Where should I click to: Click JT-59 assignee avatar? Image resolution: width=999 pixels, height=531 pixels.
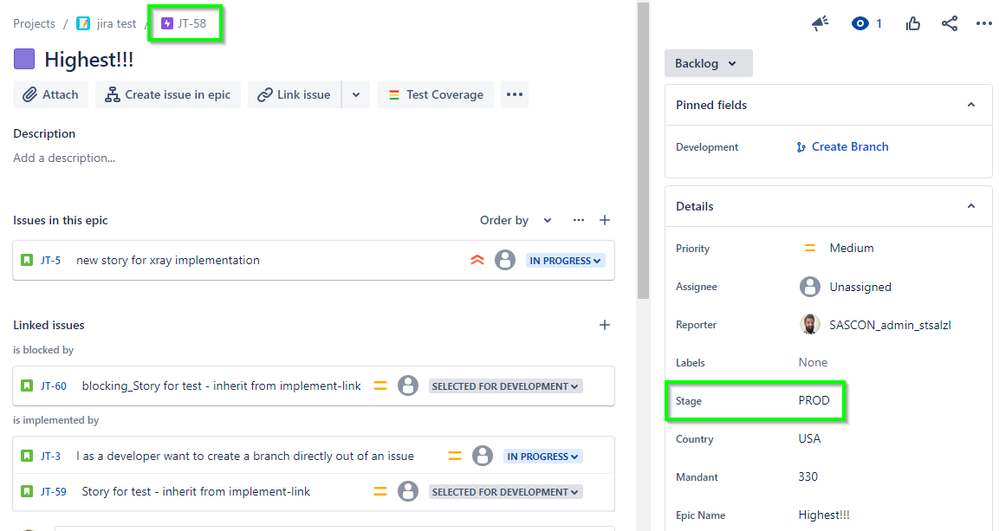[x=408, y=491]
